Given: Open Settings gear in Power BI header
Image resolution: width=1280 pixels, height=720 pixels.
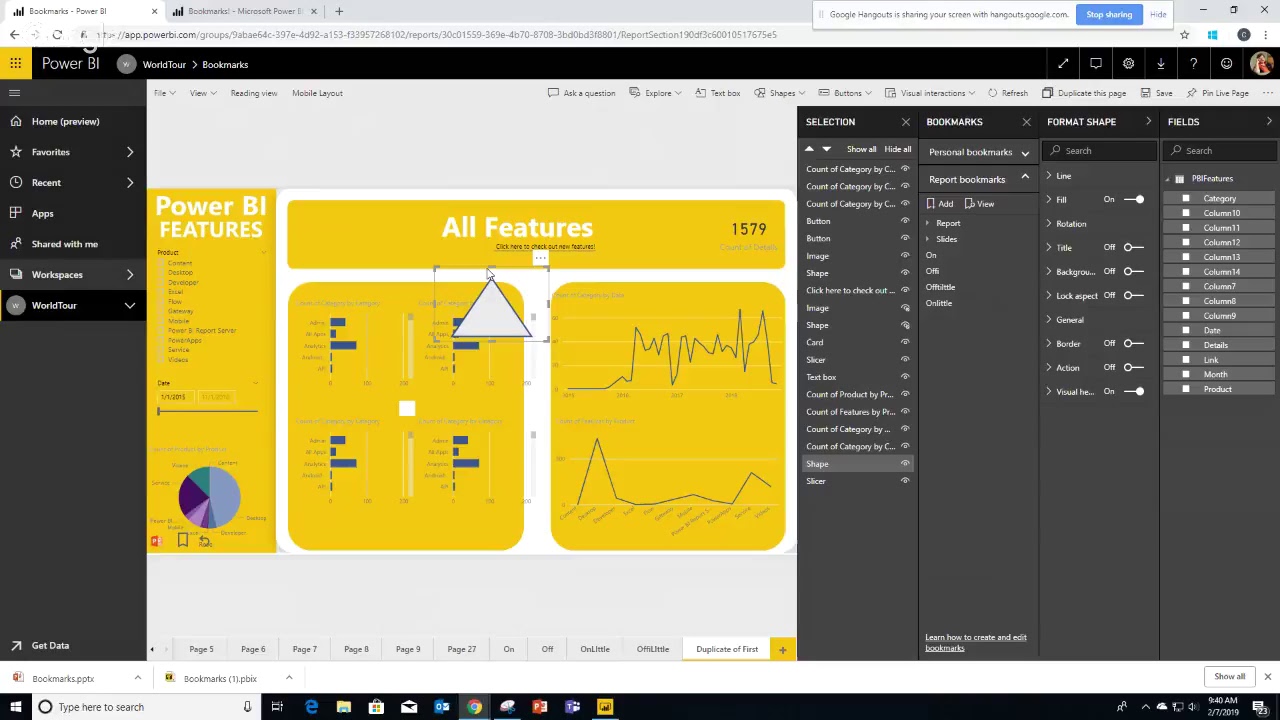Looking at the screenshot, I should 1128,64.
